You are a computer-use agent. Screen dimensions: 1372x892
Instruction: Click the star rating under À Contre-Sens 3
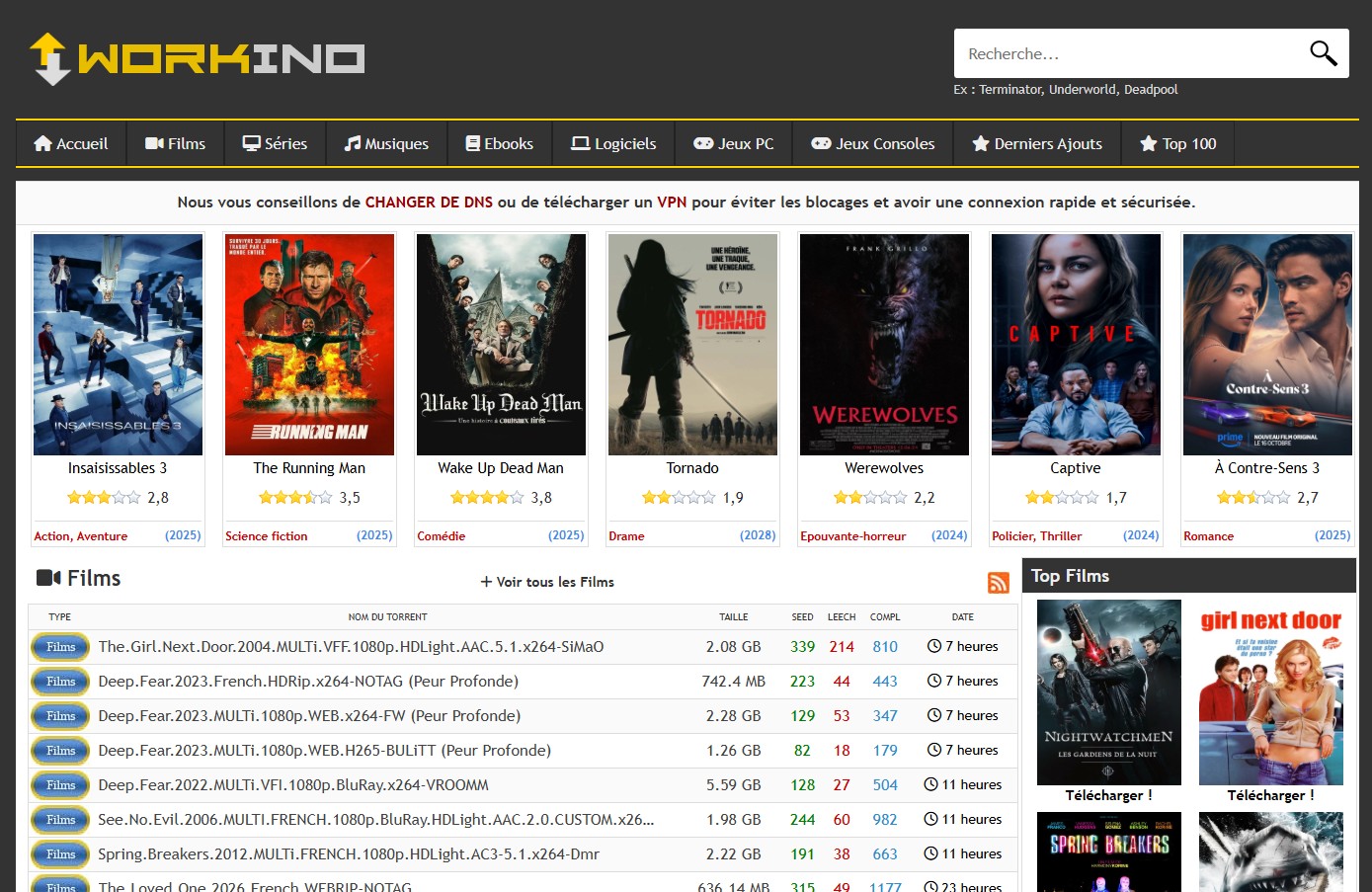pyautogui.click(x=1253, y=498)
